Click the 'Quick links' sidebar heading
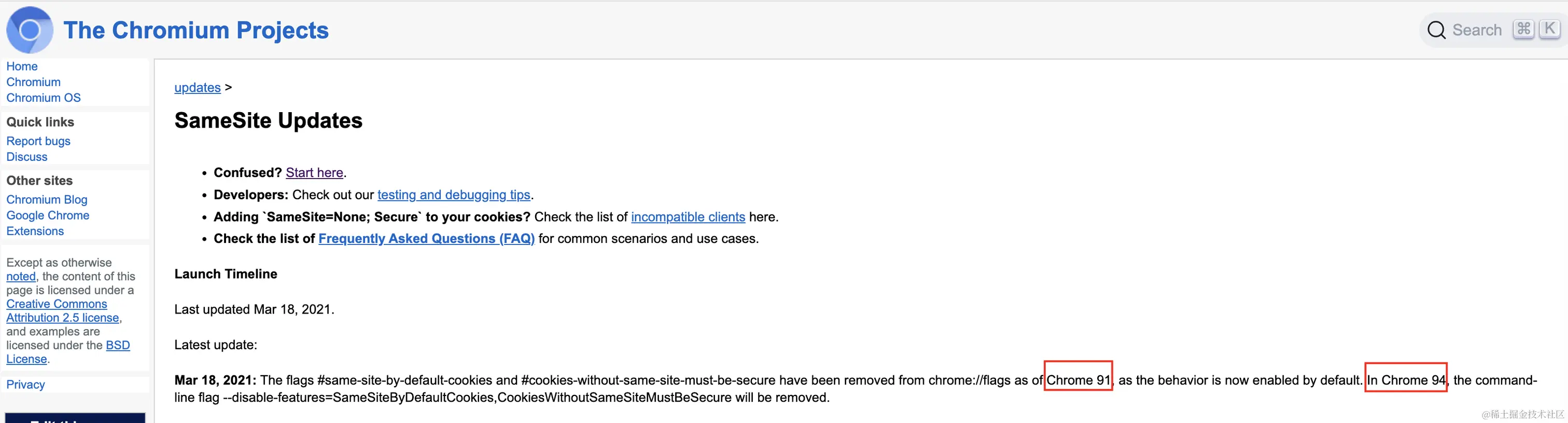Screen dimensions: 1568x423 [x=40, y=122]
